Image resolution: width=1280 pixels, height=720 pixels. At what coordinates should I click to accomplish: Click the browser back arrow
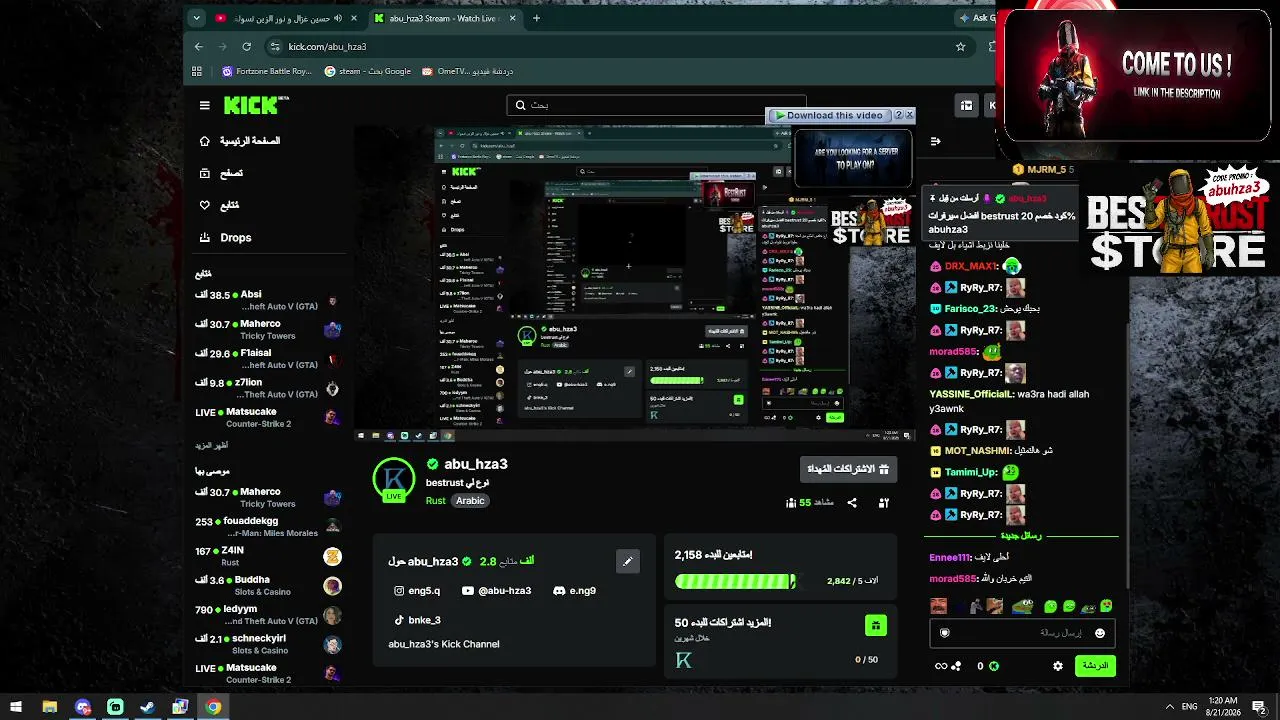[x=198, y=47]
